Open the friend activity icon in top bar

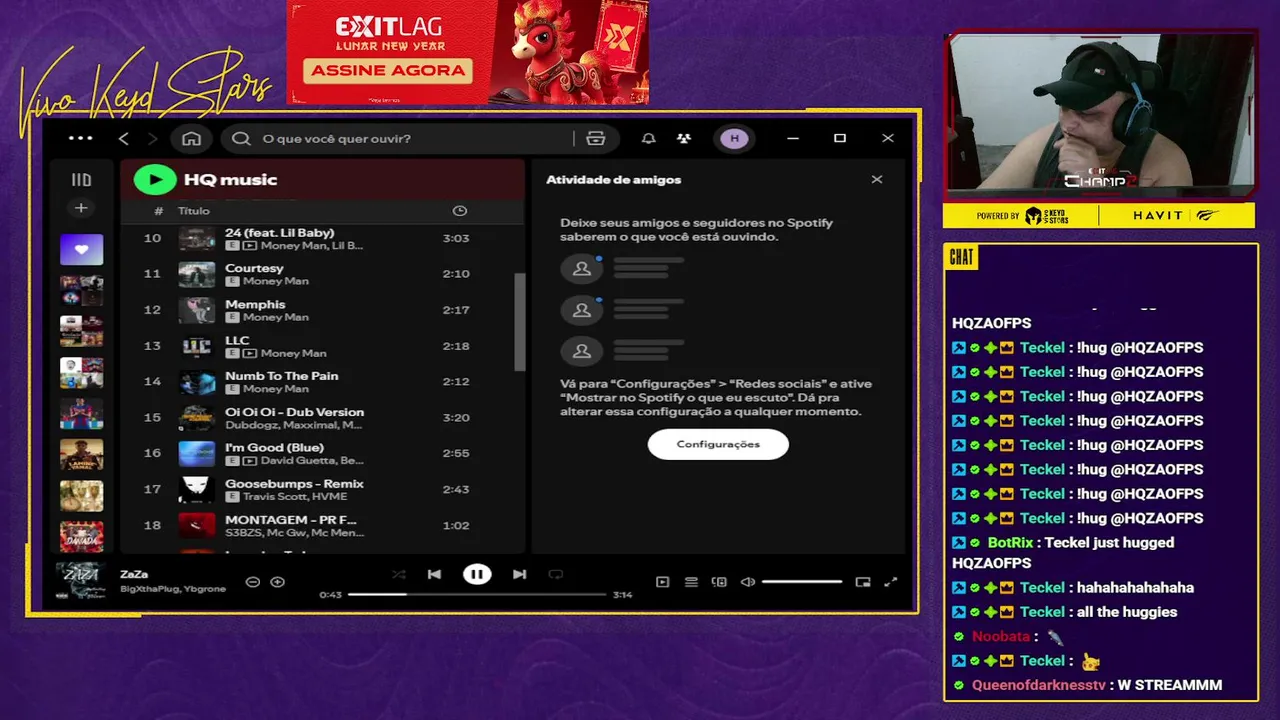tap(683, 138)
